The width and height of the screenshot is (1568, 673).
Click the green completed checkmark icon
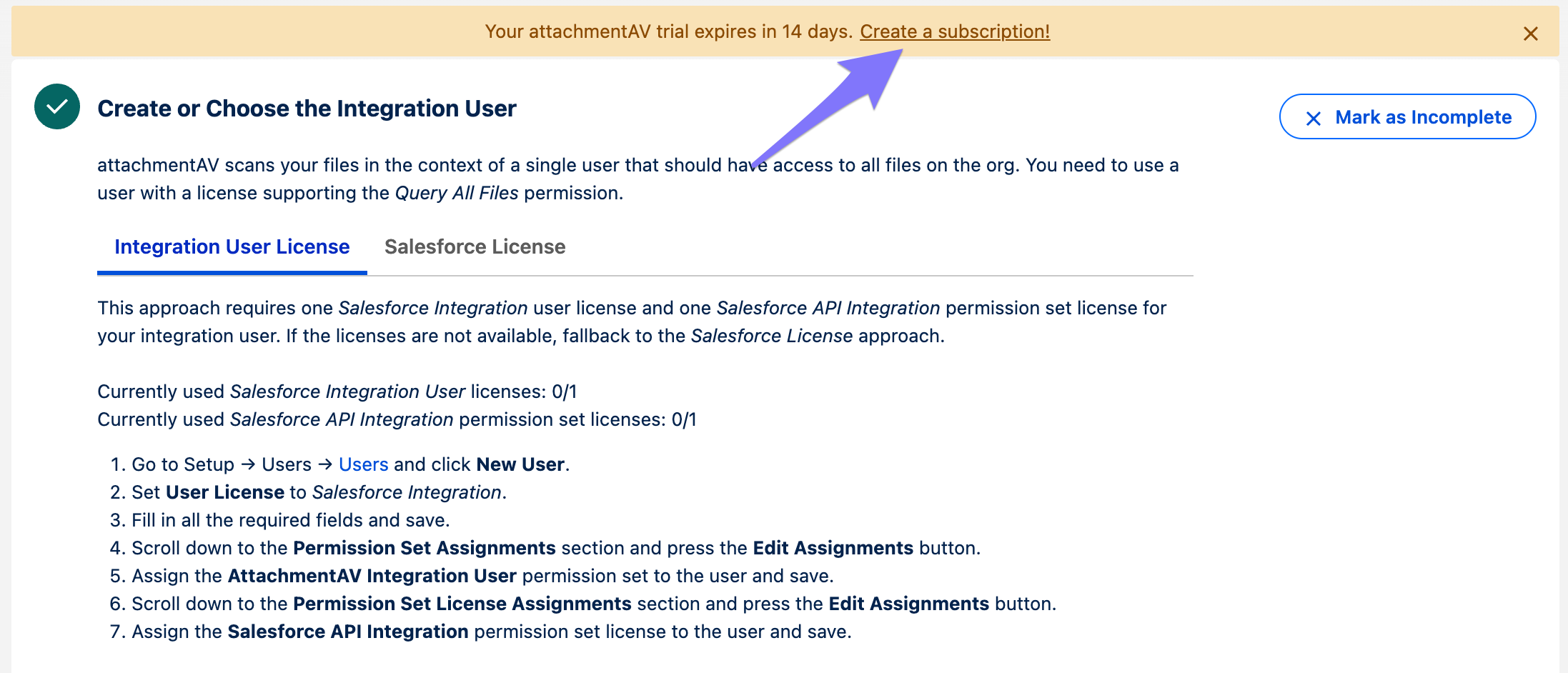point(57,107)
